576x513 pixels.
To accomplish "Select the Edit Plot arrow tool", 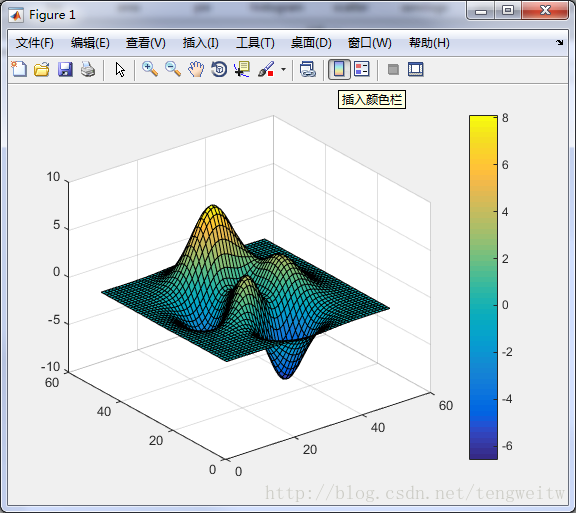I will coord(120,69).
